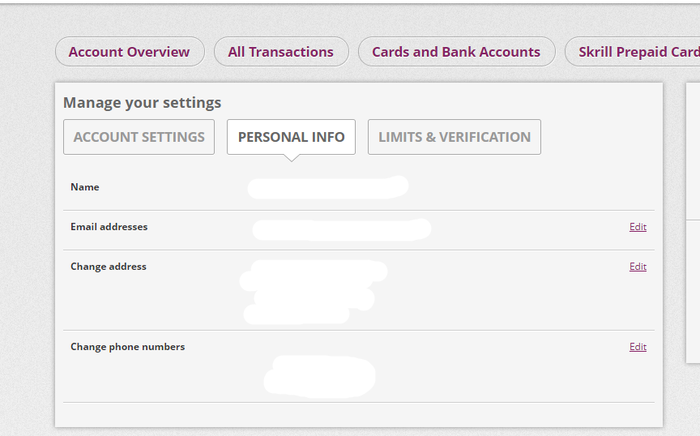Click the Manage your settings heading
The image size is (700, 436).
click(x=142, y=102)
